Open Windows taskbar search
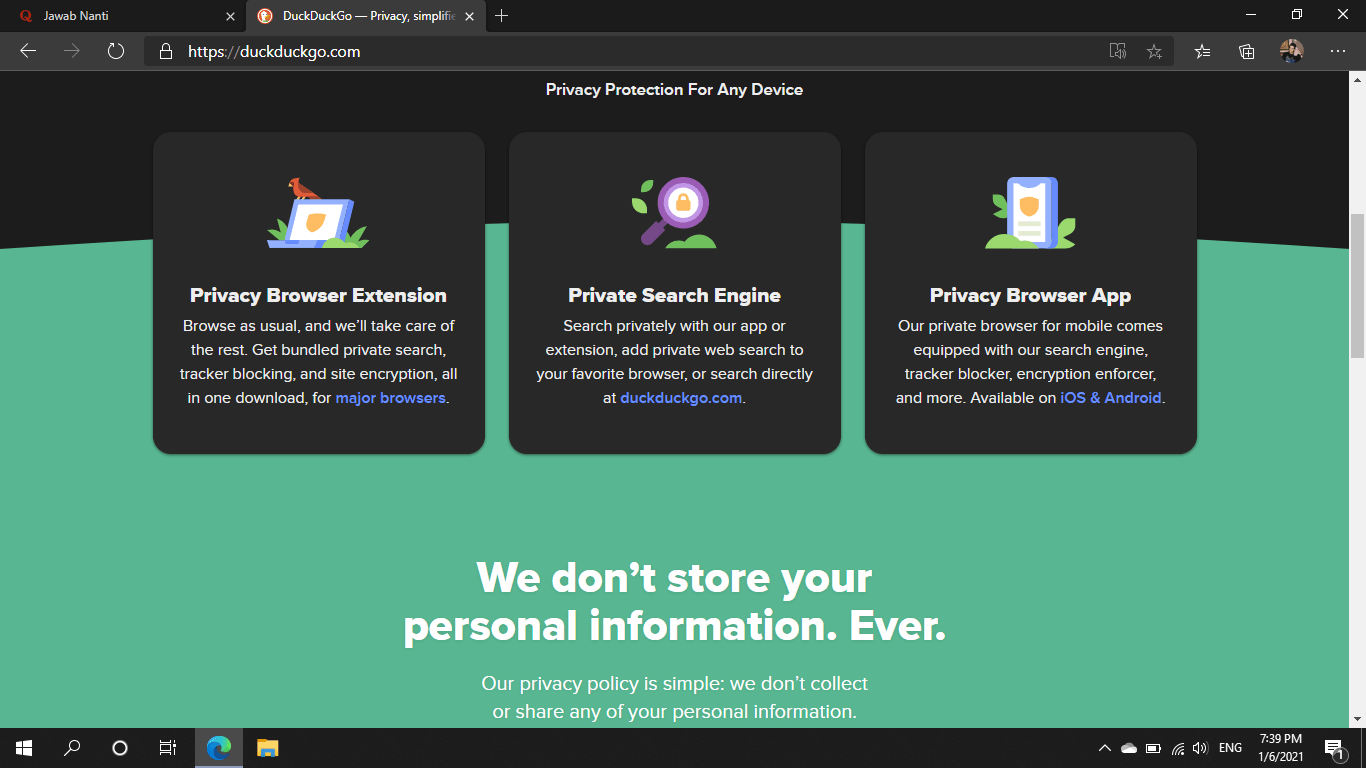Viewport: 1366px width, 768px height. 72,747
